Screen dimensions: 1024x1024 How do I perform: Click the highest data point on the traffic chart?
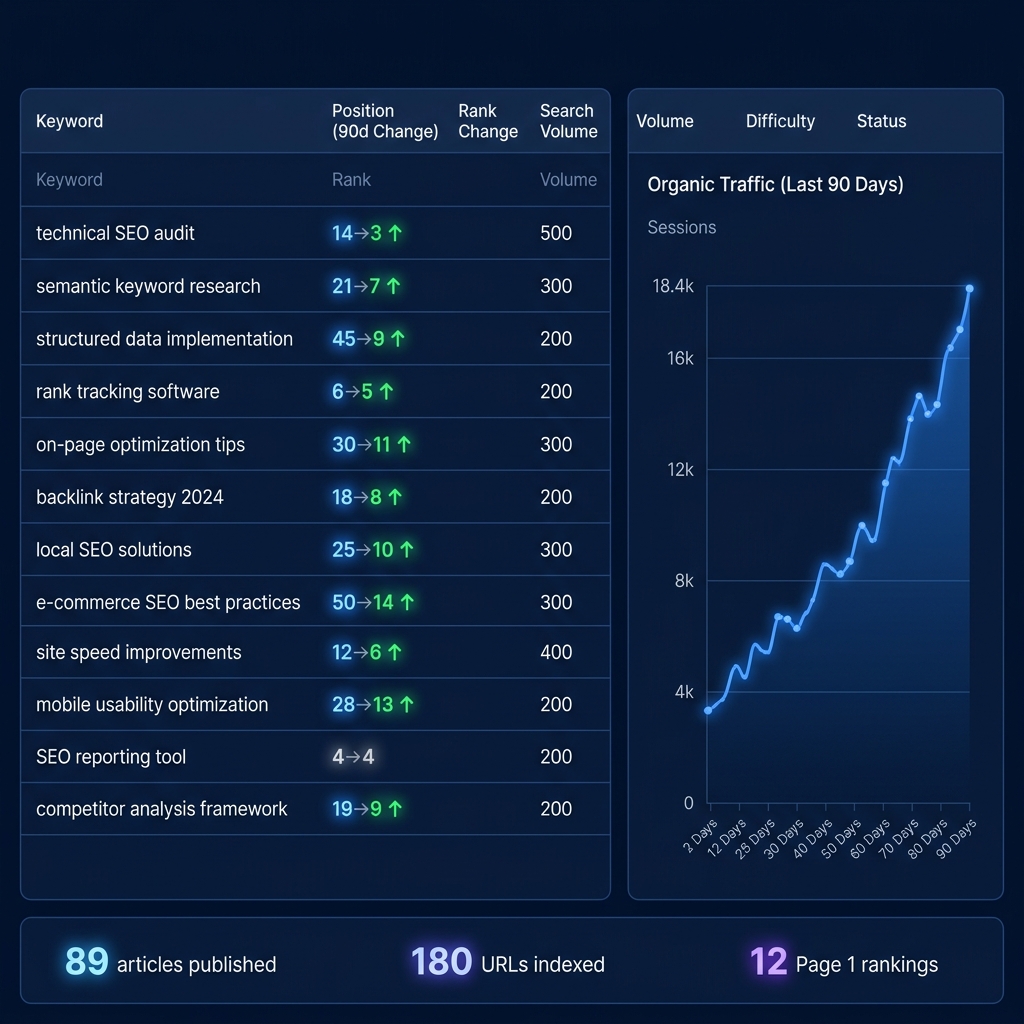click(968, 289)
